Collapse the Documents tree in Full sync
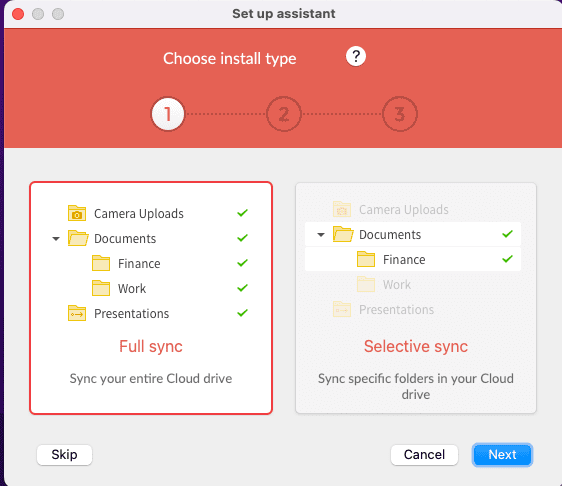The image size is (562, 486). click(x=56, y=239)
